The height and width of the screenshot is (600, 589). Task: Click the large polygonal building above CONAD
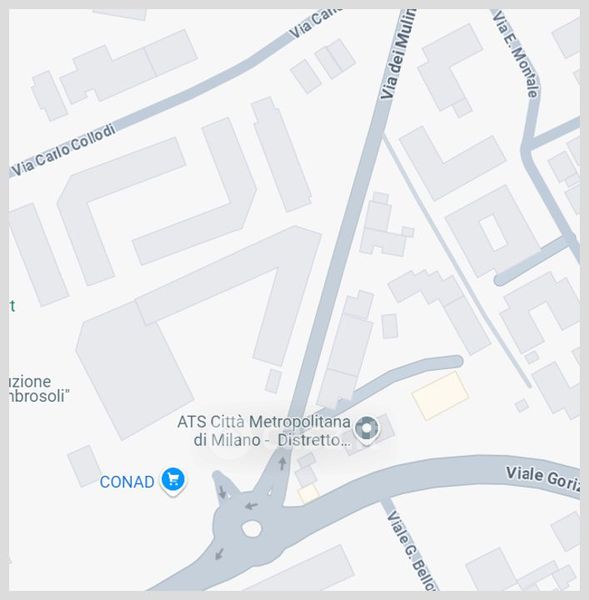tap(135, 370)
